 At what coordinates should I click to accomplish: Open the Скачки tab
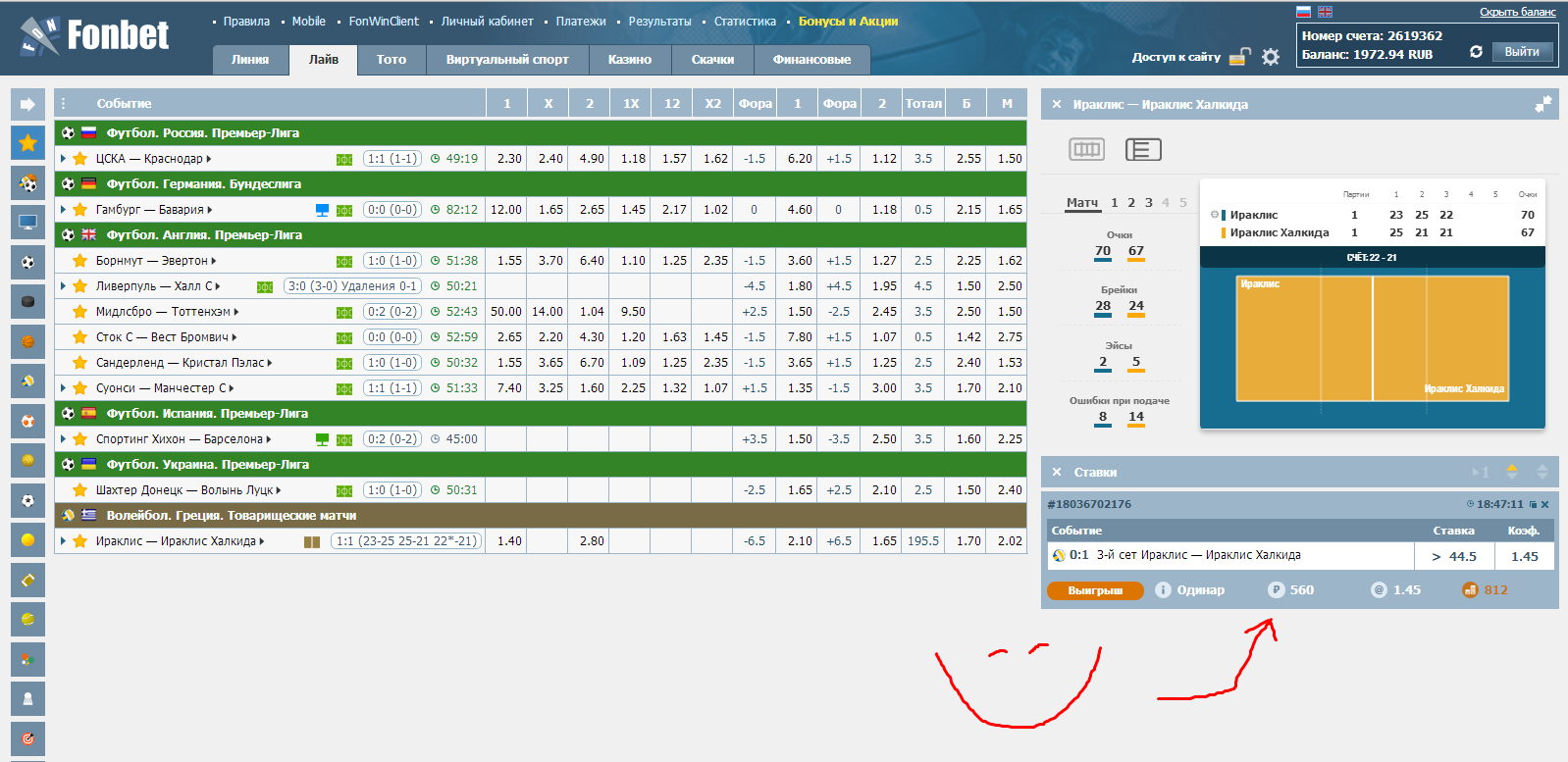coord(712,60)
